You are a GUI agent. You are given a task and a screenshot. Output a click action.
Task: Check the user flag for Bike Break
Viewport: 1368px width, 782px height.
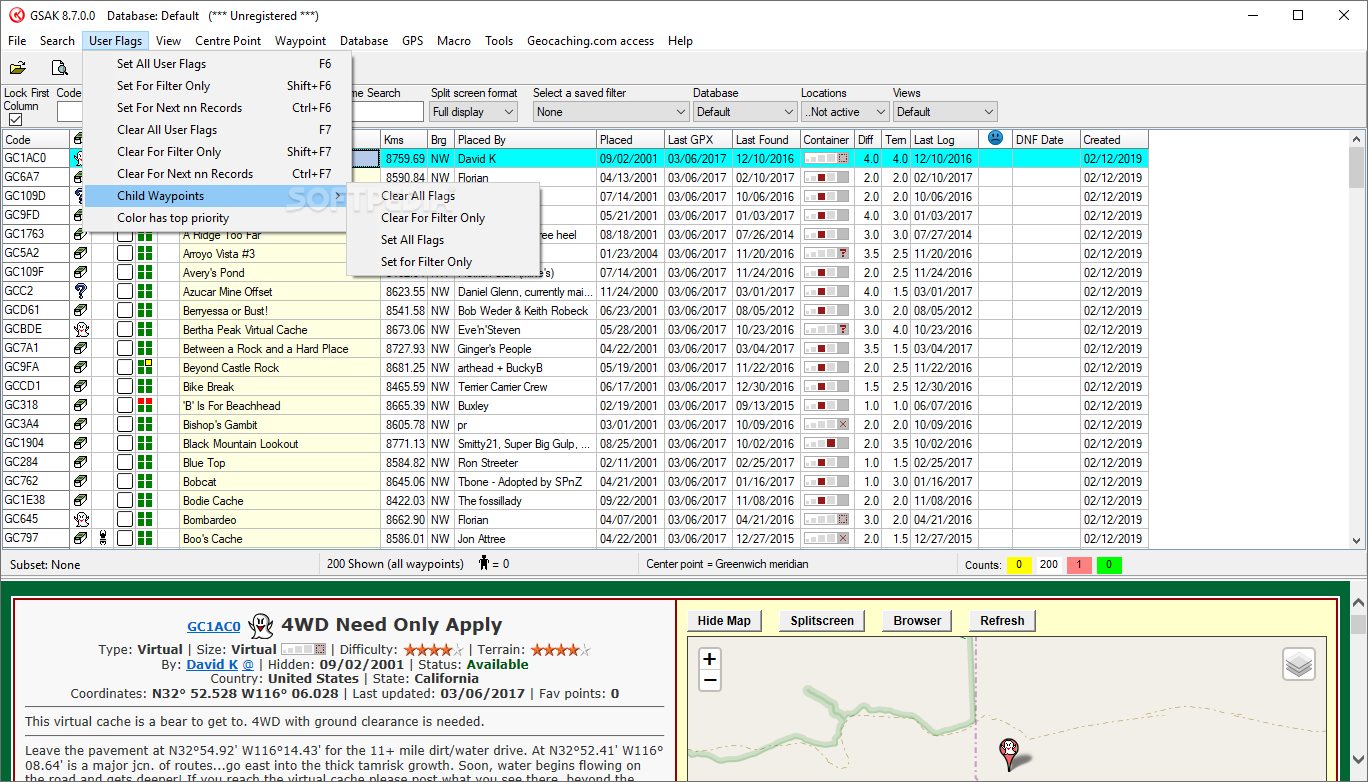(x=125, y=387)
